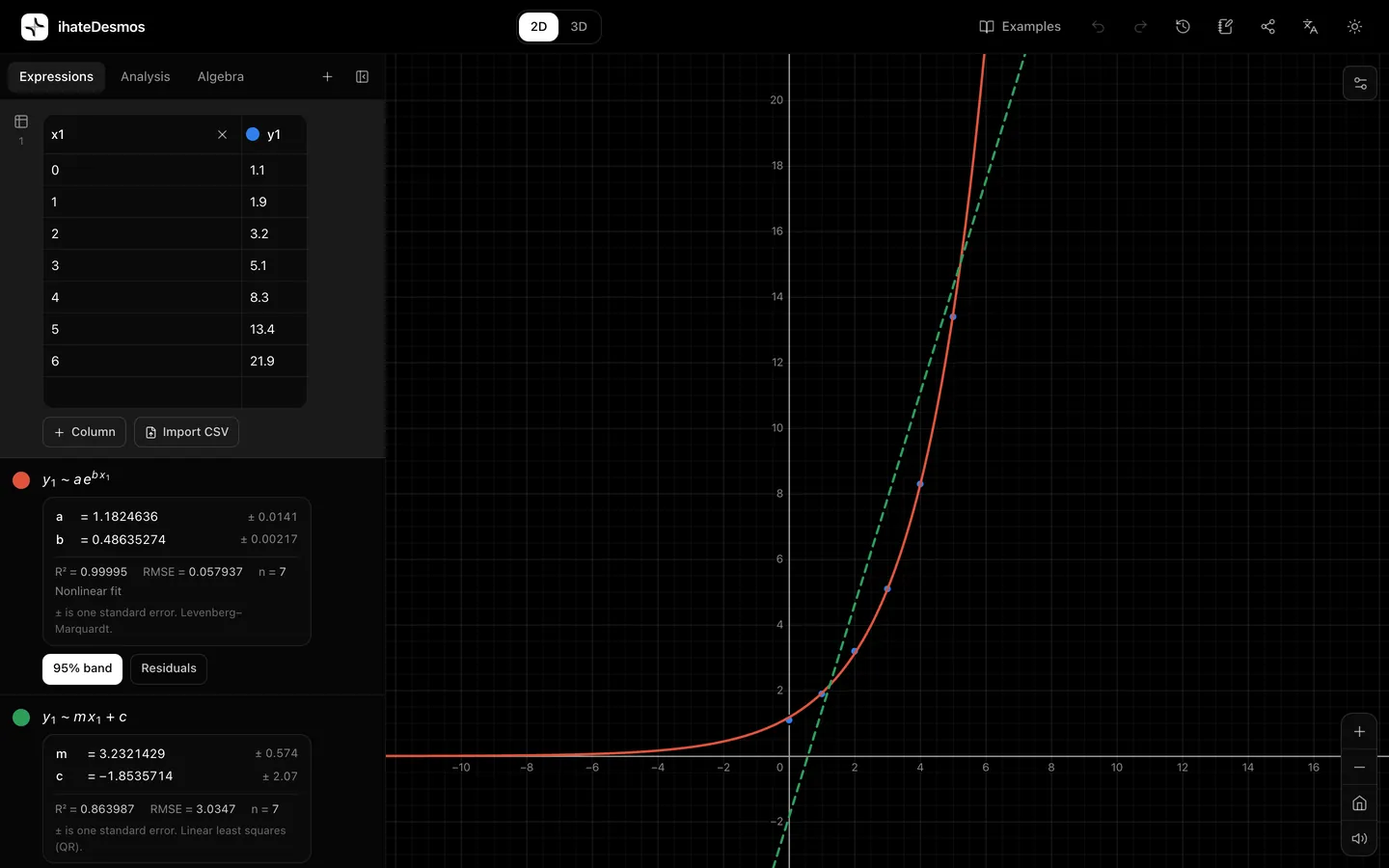1389x868 pixels.
Task: Click the Examples button
Action: [1020, 27]
